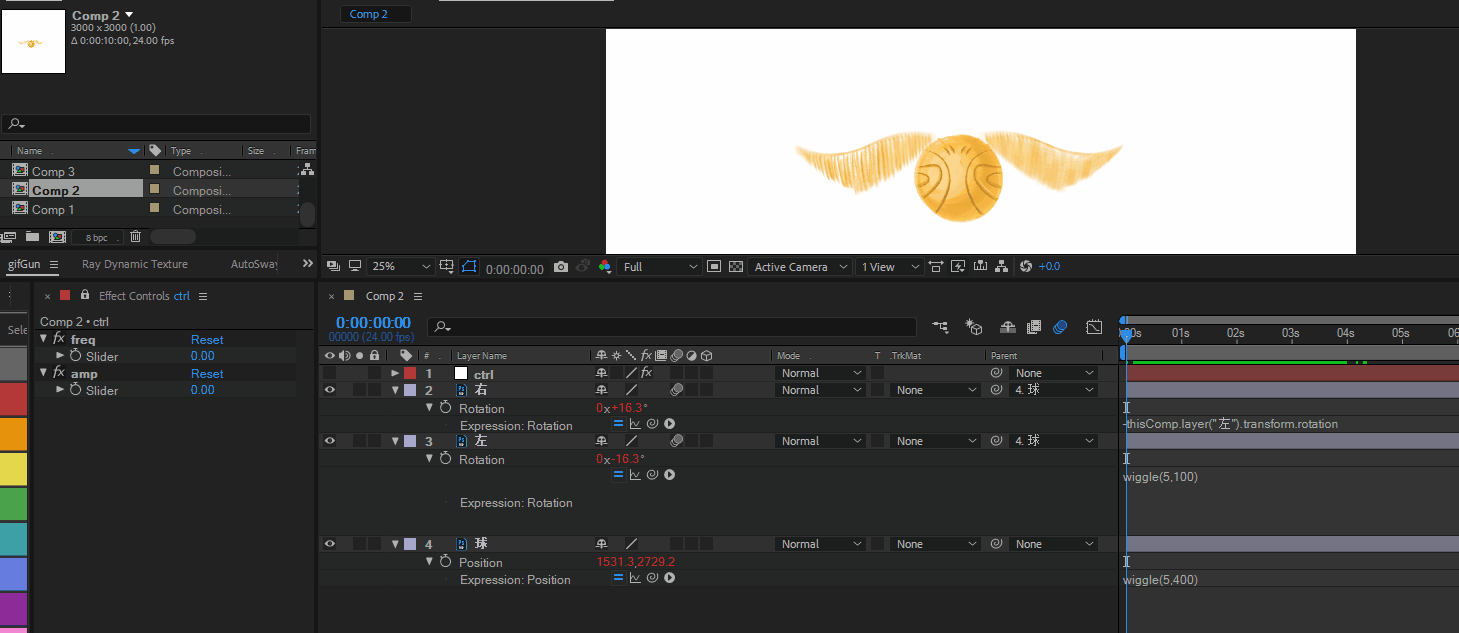
Task: Toggle hide shy layers in the timeline
Action: [1008, 327]
